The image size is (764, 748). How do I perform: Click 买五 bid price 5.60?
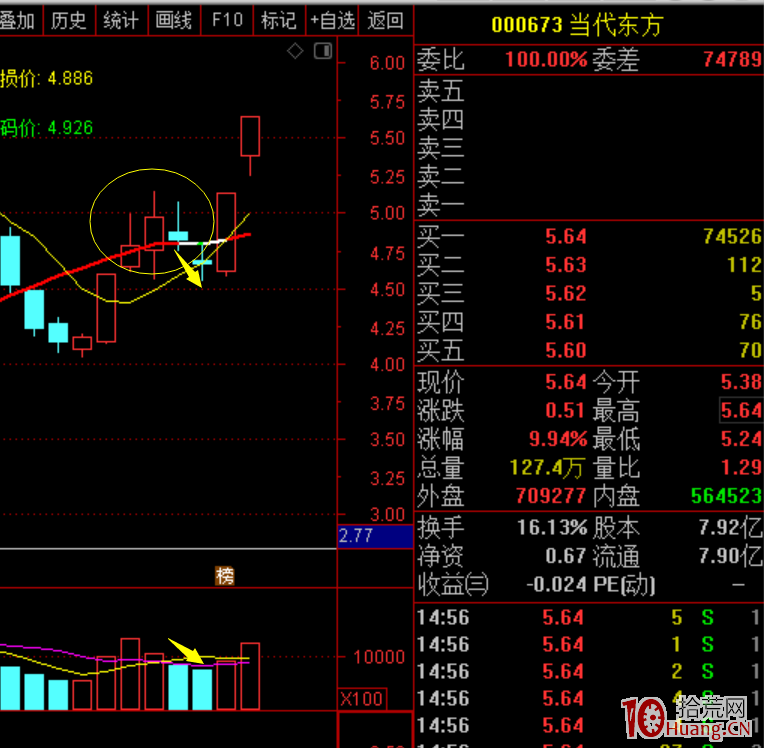coord(565,350)
